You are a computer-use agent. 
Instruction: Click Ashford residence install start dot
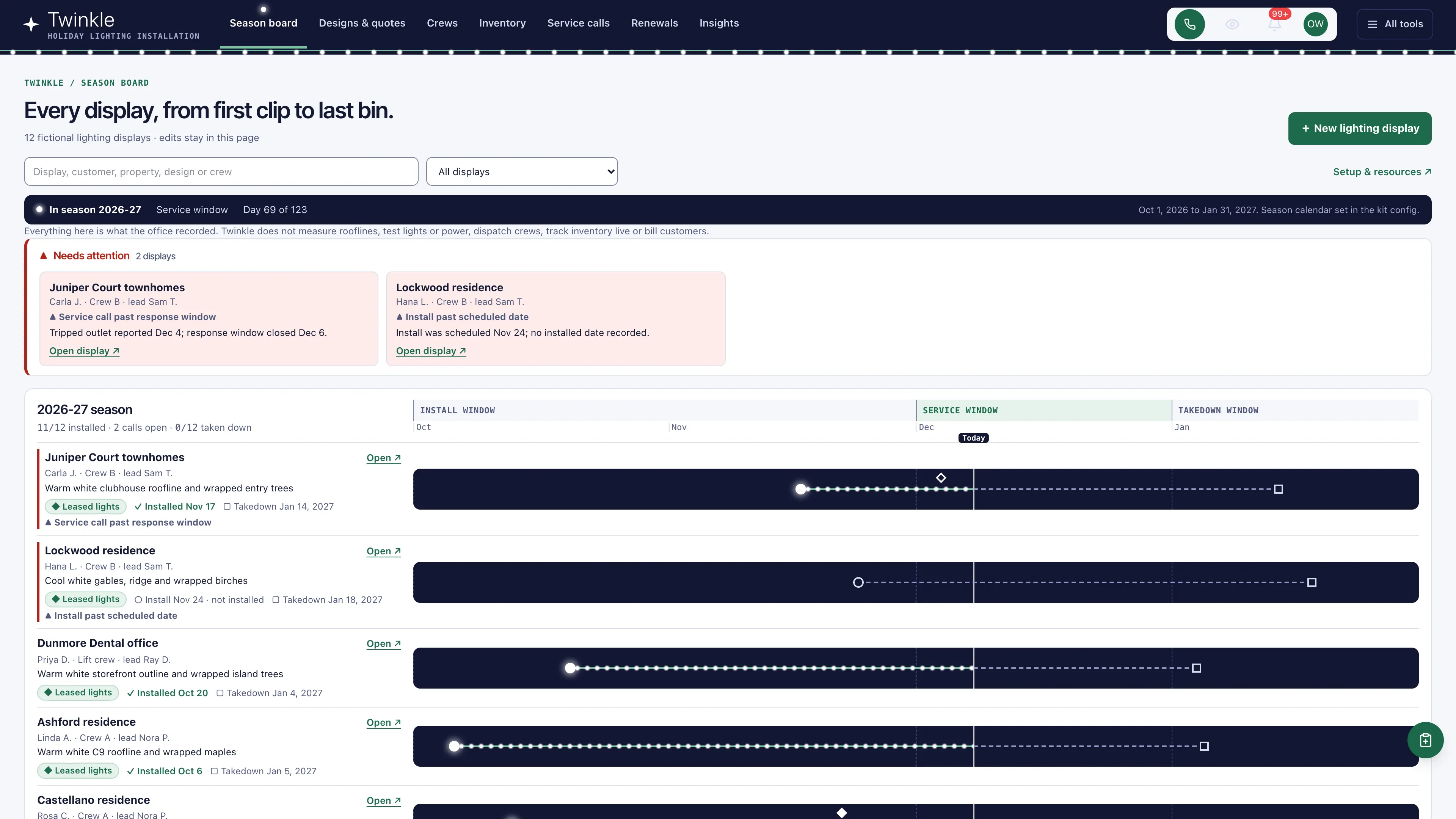click(x=454, y=746)
